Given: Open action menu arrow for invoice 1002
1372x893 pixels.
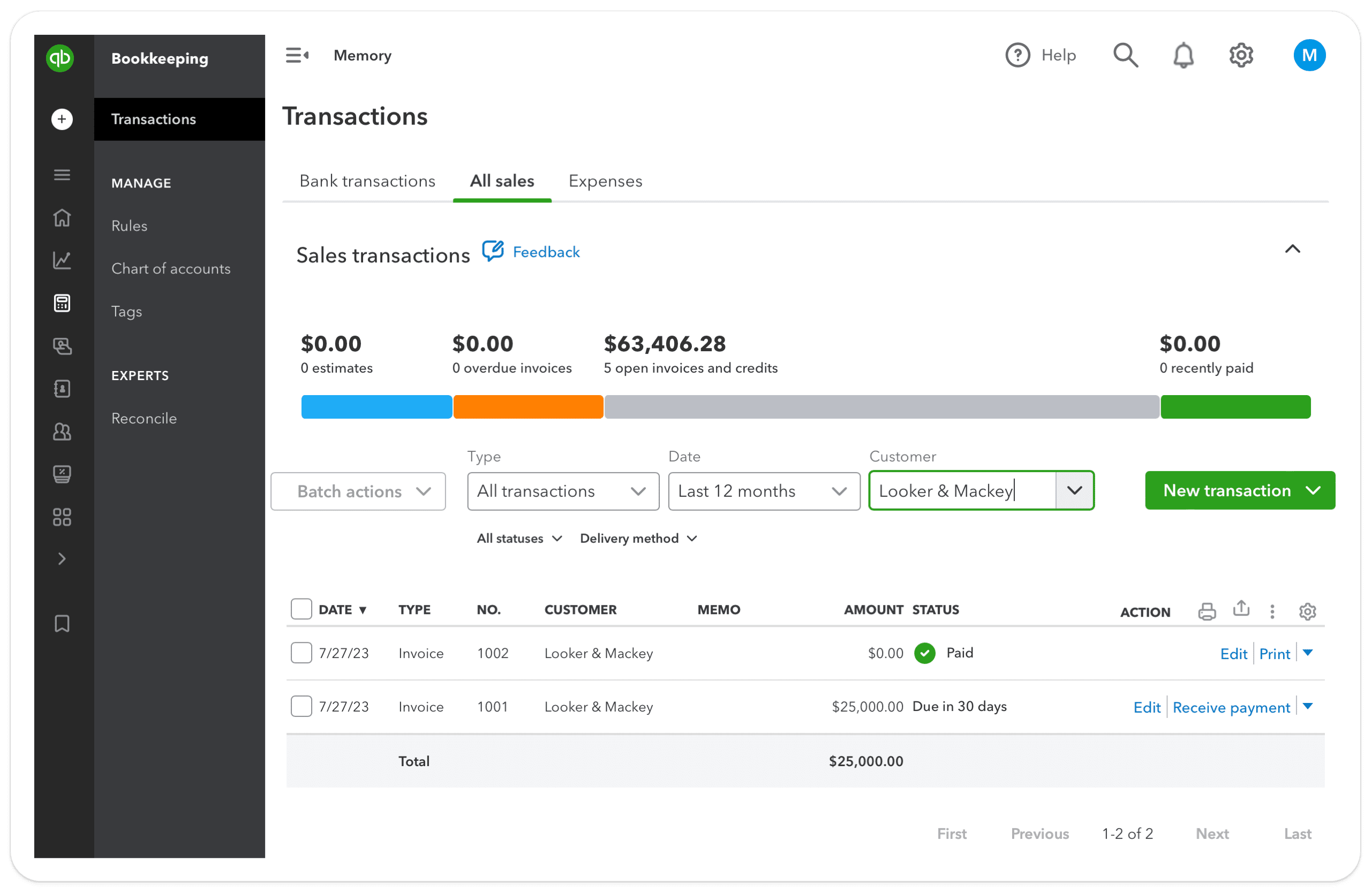Looking at the screenshot, I should point(1307,653).
